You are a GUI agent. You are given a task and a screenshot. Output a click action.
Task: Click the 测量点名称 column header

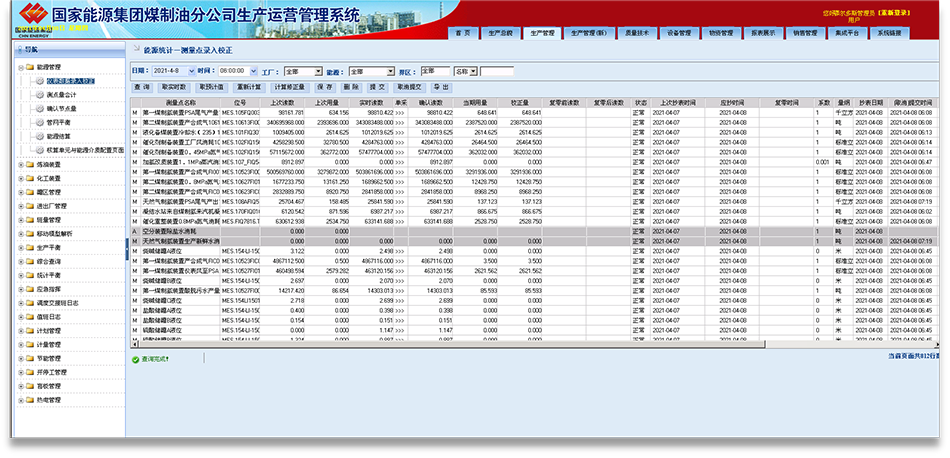tap(181, 103)
